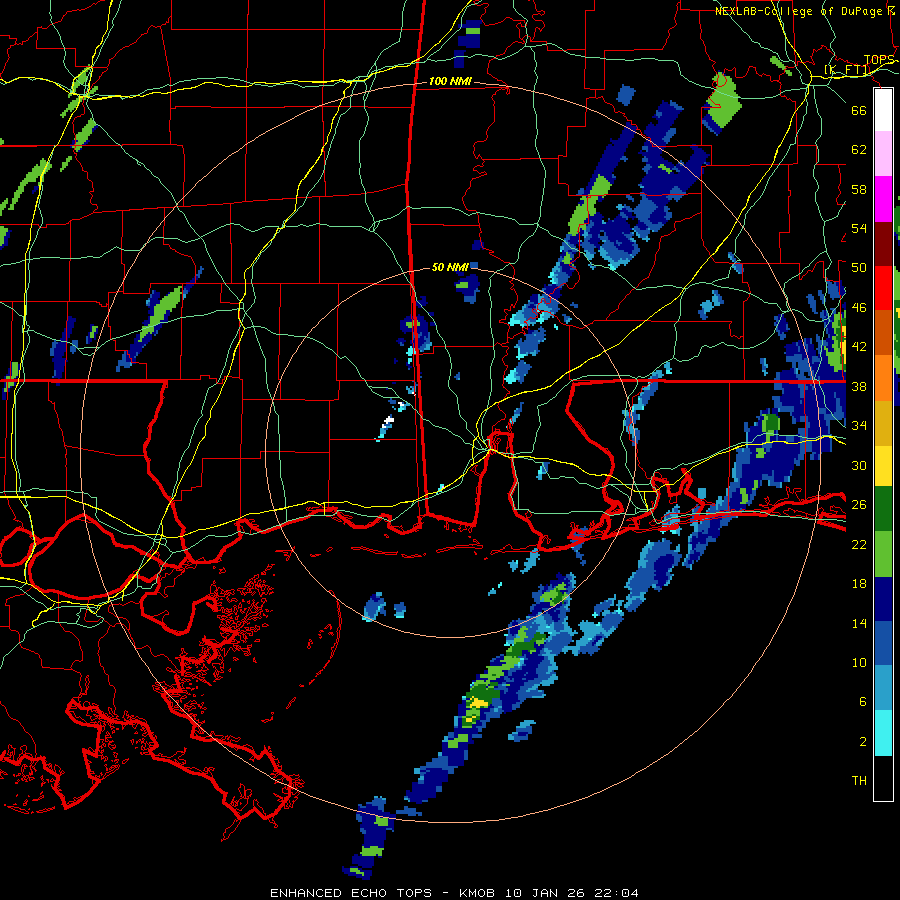The height and width of the screenshot is (900, 900).
Task: Click the navy blue legend swatch
Action: point(883,599)
